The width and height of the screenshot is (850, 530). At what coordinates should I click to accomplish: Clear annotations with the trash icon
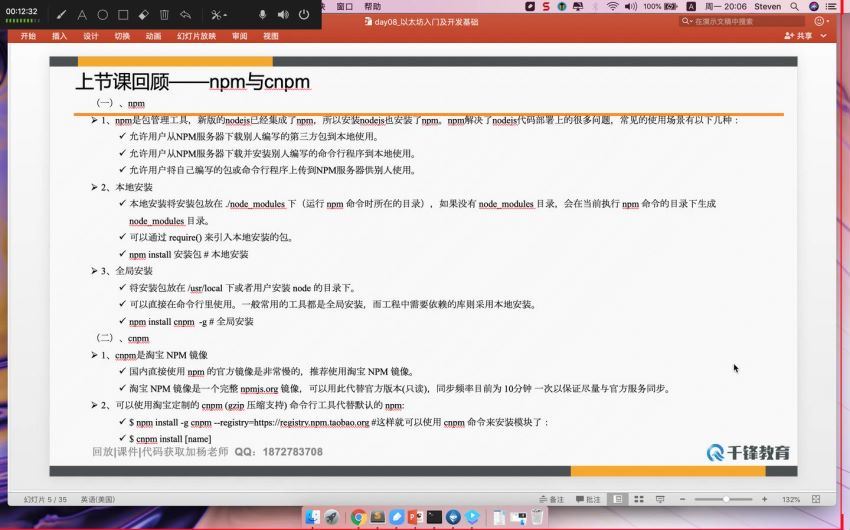coord(165,15)
